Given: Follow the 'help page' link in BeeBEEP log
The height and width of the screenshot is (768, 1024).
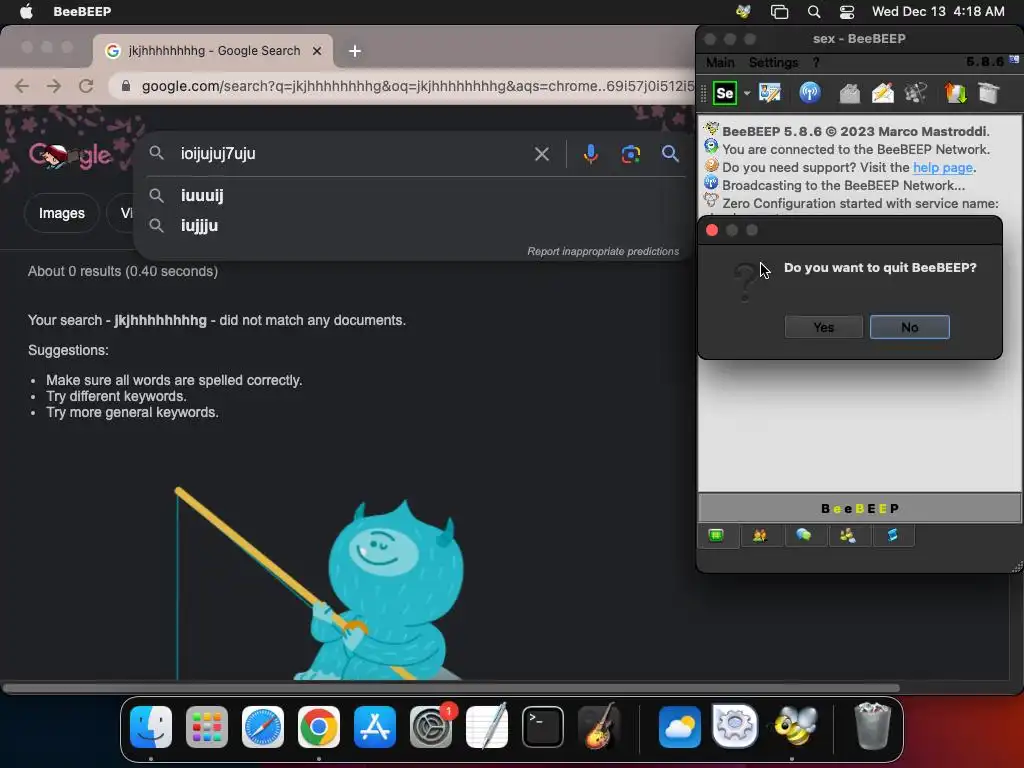Looking at the screenshot, I should [x=942, y=167].
